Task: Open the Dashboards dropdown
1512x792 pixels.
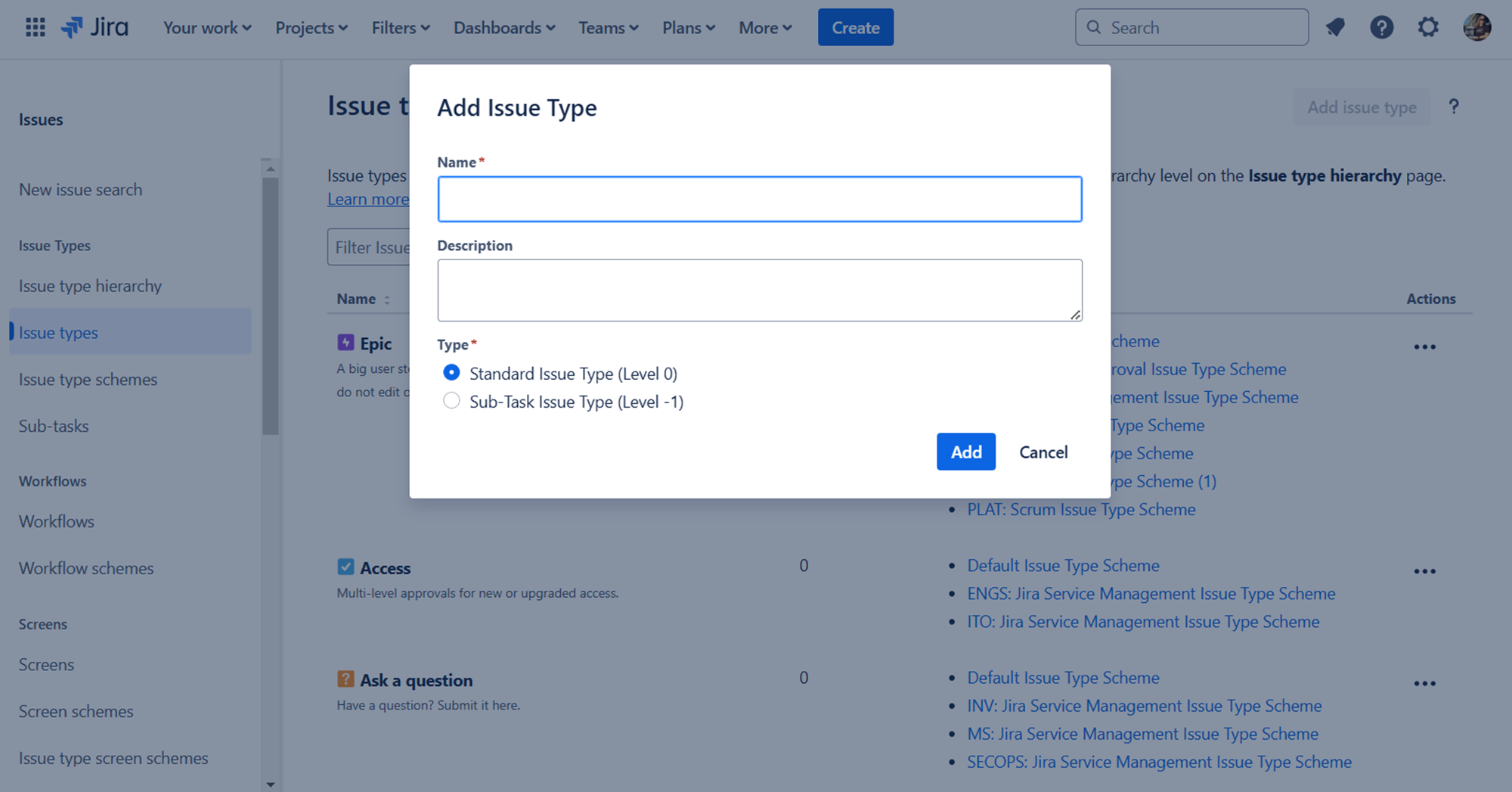Action: point(503,27)
